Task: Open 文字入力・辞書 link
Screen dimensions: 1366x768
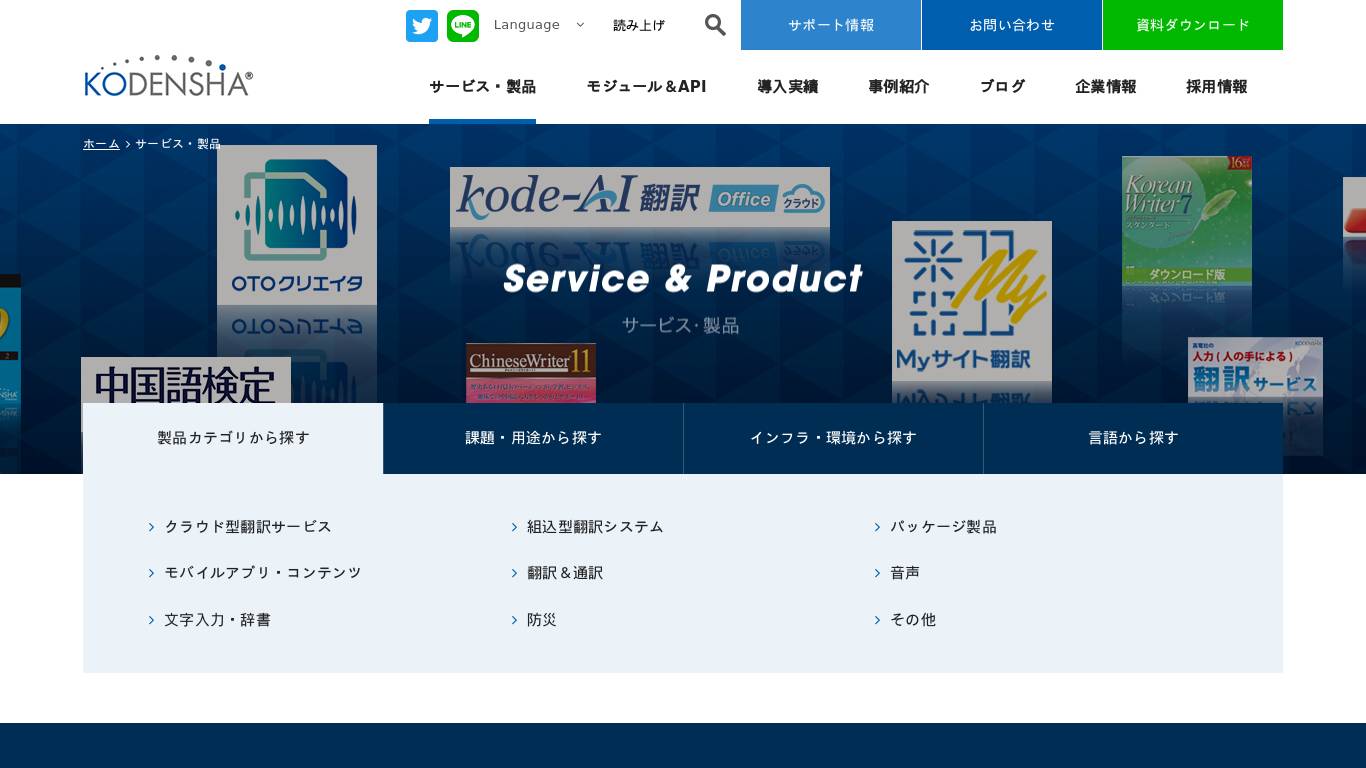Action: (217, 620)
